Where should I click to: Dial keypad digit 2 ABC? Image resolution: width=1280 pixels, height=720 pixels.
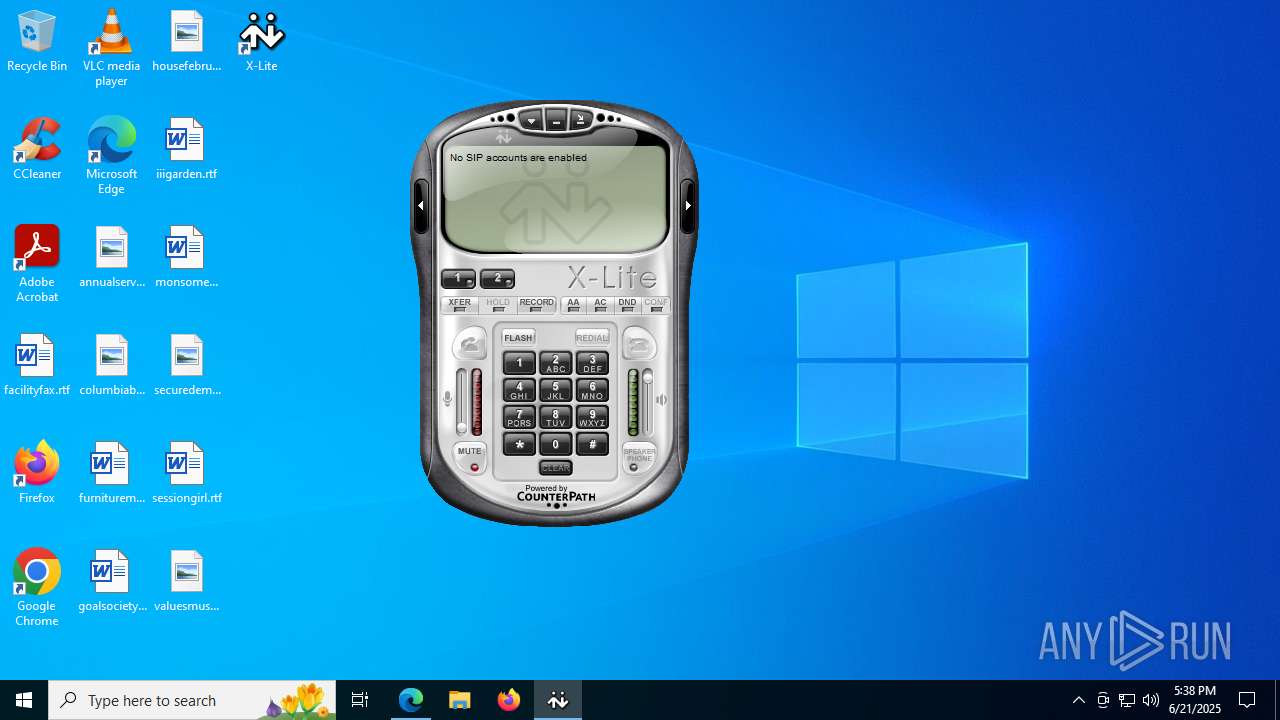point(556,363)
